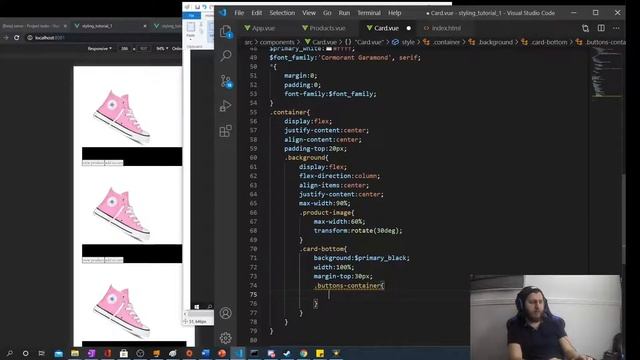
Task: Open the Search view in the activity bar
Action: tap(226, 56)
